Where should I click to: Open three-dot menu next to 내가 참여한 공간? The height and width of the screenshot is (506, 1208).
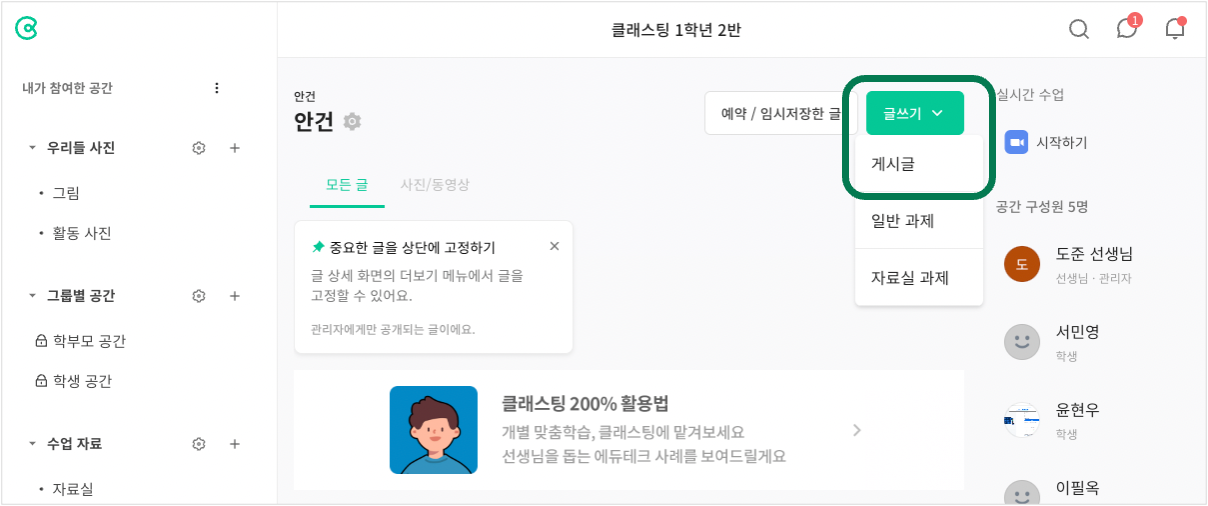pyautogui.click(x=217, y=88)
